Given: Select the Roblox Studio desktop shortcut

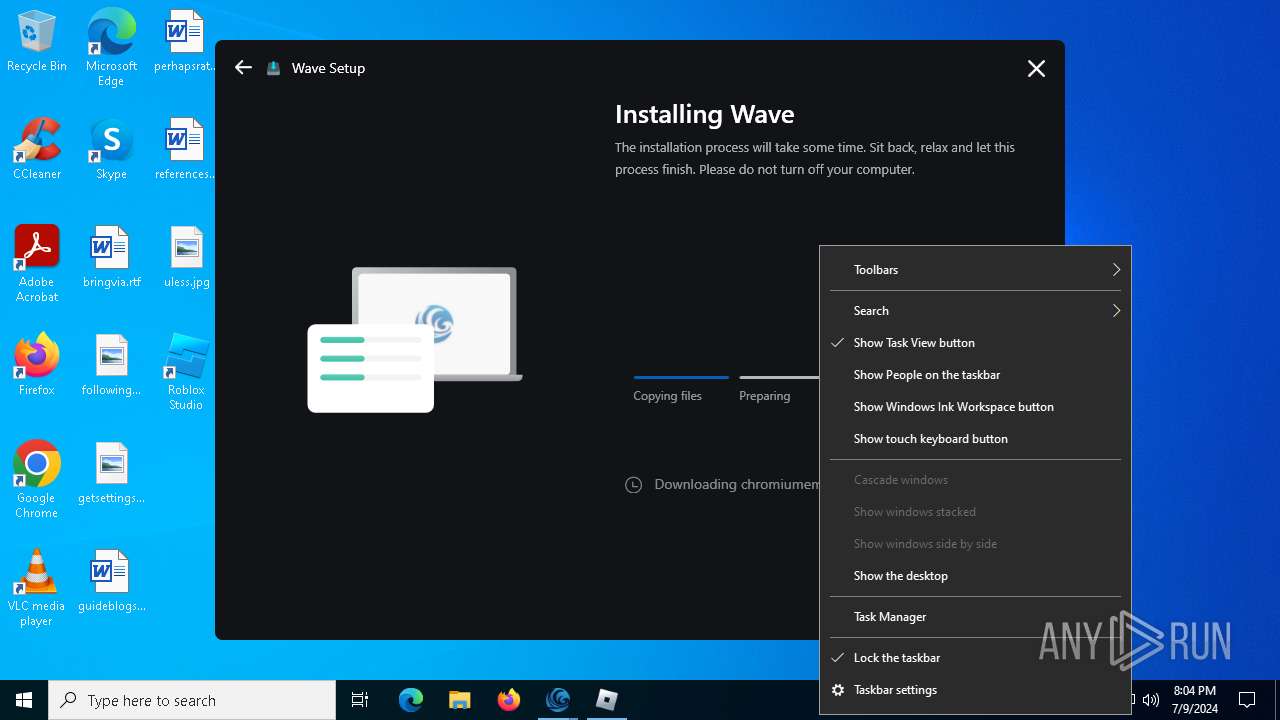Looking at the screenshot, I should (x=186, y=372).
